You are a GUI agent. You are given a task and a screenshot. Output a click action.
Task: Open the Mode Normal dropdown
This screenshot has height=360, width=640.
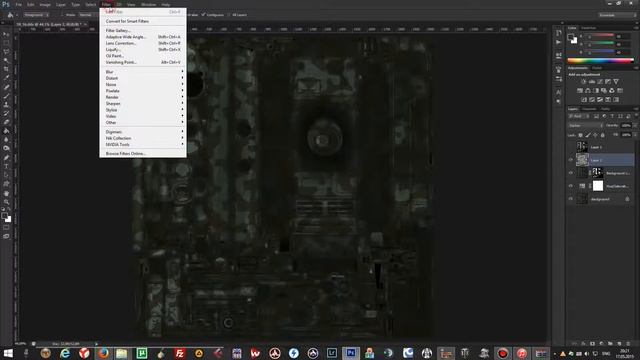[88, 15]
